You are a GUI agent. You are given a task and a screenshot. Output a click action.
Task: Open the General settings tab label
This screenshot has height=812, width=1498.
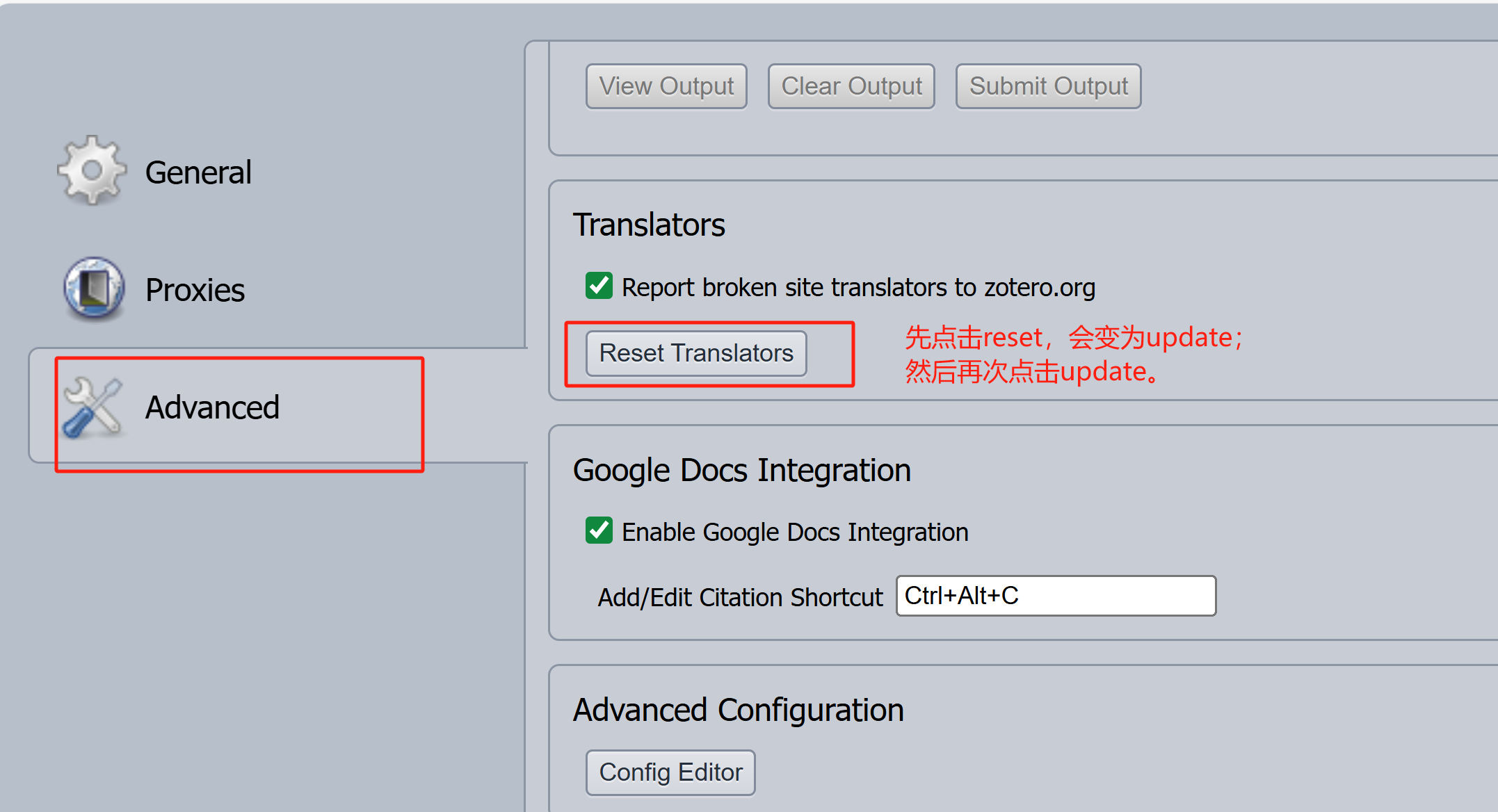point(198,172)
